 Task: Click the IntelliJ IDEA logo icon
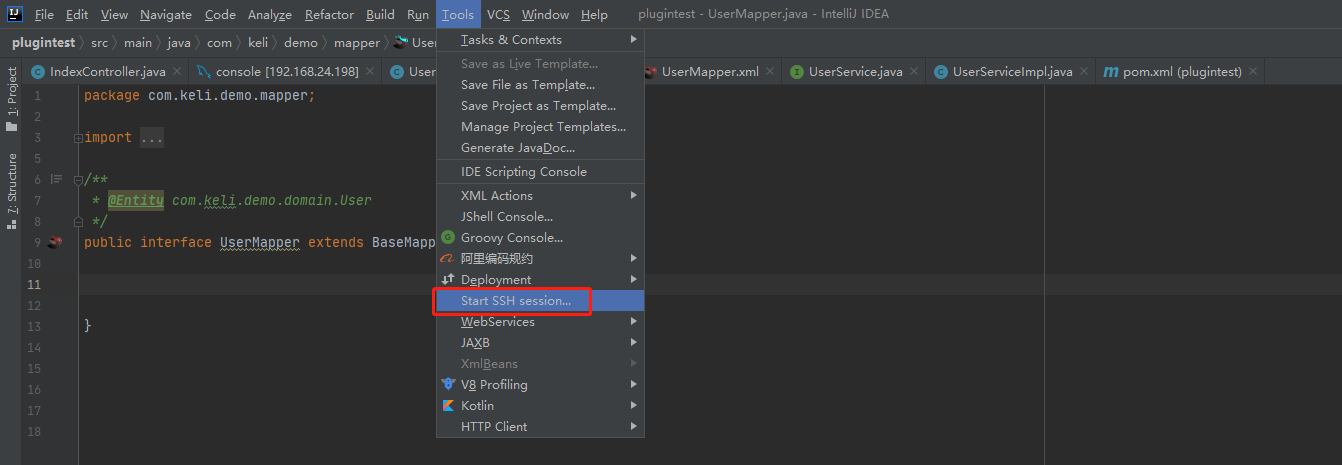point(14,14)
